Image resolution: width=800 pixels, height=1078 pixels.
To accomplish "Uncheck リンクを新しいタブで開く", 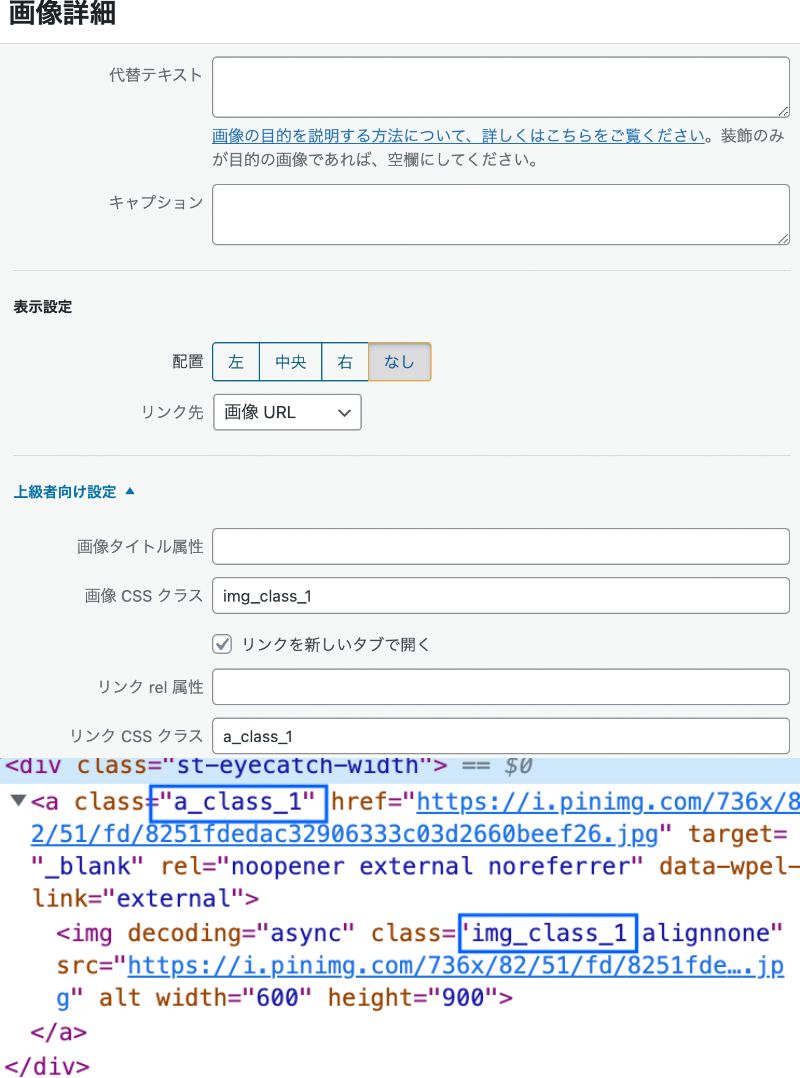I will (x=220, y=643).
